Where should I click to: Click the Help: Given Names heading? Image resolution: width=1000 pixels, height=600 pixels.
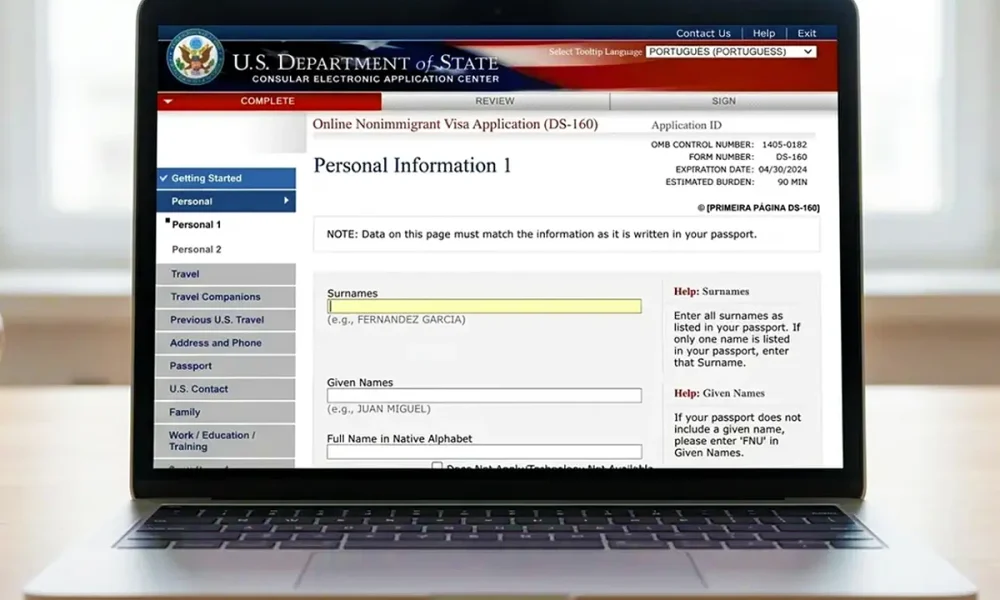[x=719, y=393]
